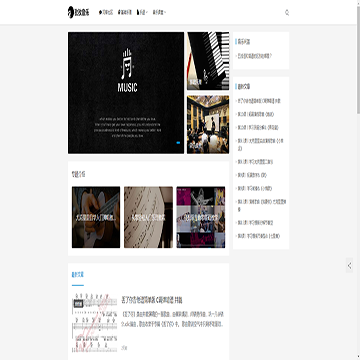Select the blue slide indicator on the banner
This screenshot has height=360, width=360.
coord(178,142)
